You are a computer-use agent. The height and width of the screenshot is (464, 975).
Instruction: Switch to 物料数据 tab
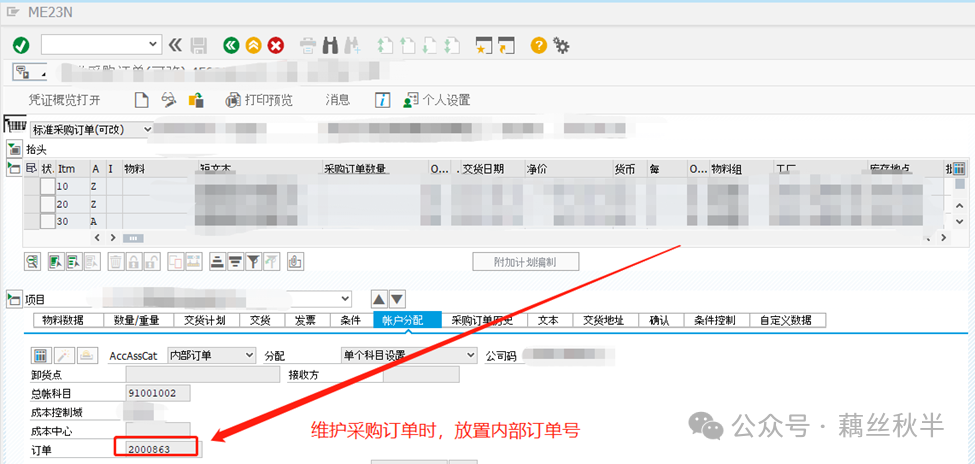pyautogui.click(x=67, y=320)
